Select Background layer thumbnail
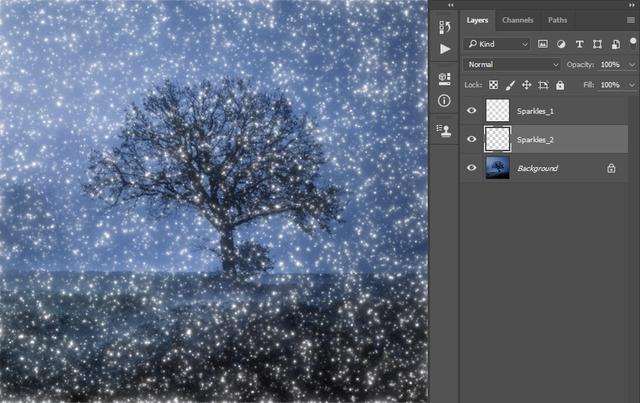The height and width of the screenshot is (403, 640). point(498,168)
